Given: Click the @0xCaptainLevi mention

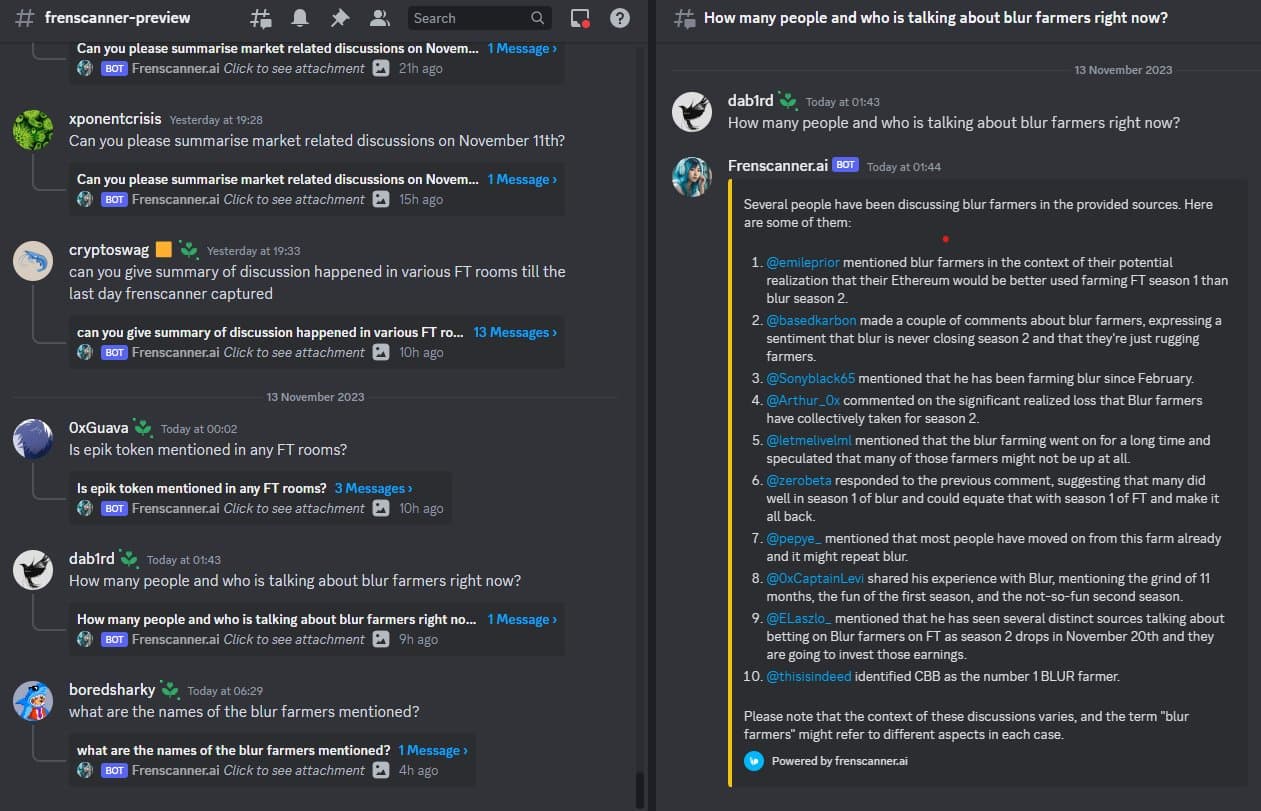Looking at the screenshot, I should tap(814, 578).
